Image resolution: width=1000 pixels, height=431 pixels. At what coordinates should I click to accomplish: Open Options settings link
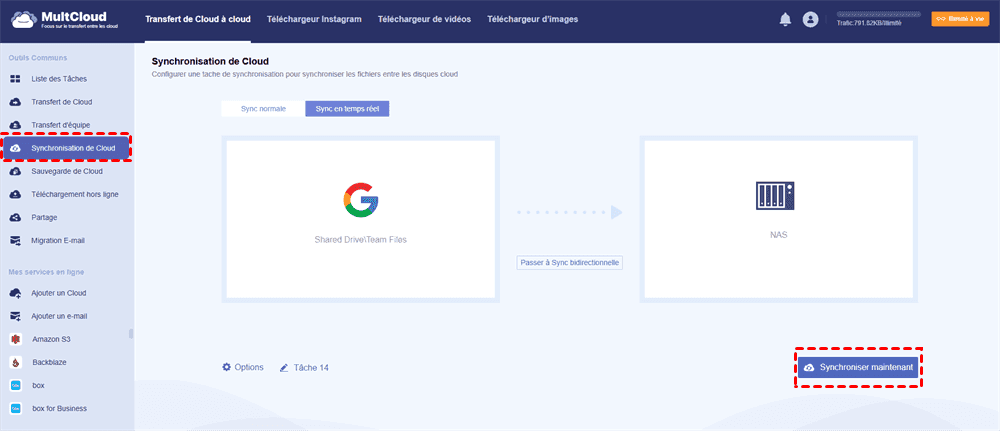click(243, 367)
